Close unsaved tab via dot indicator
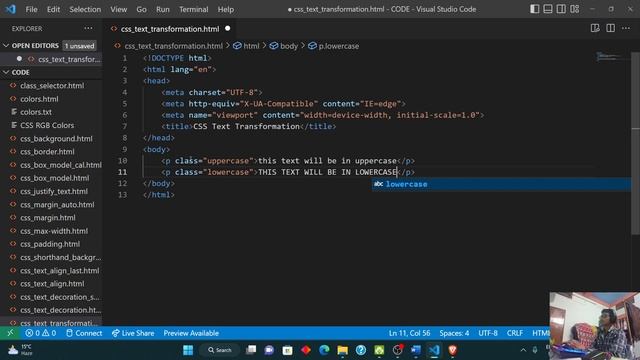Viewport: 640px width, 360px height. tap(228, 29)
